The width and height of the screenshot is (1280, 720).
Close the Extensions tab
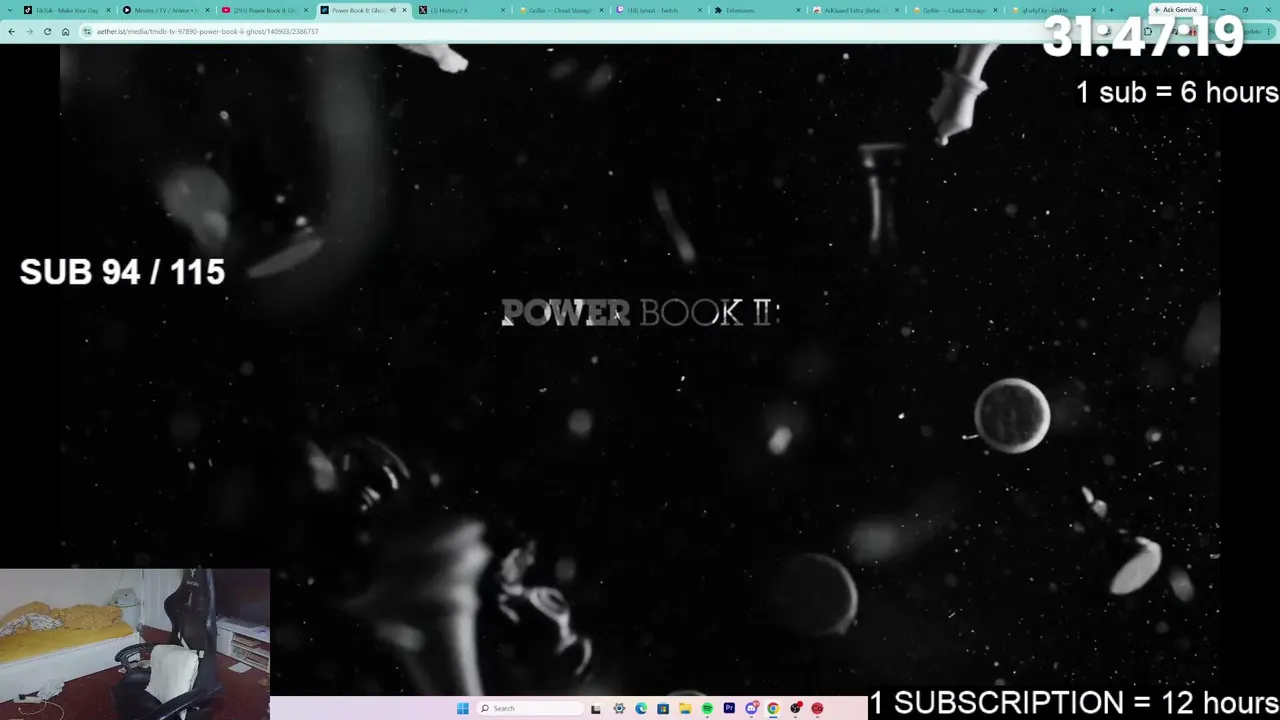(x=799, y=10)
